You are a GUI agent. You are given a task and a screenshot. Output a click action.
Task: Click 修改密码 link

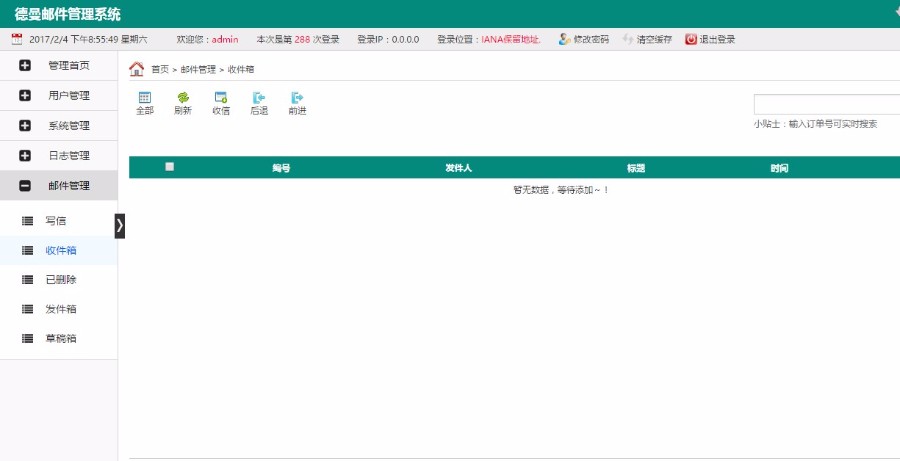[591, 40]
